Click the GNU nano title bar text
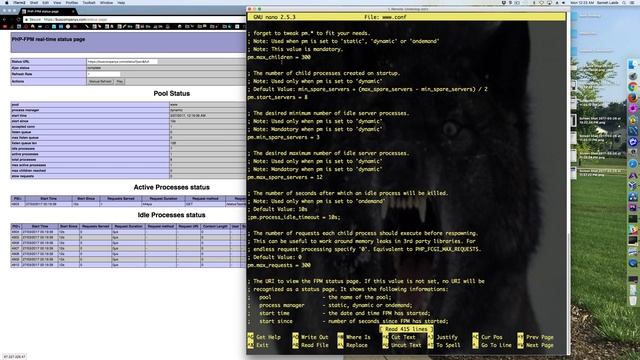This screenshot has width=640, height=360. click(274, 17)
